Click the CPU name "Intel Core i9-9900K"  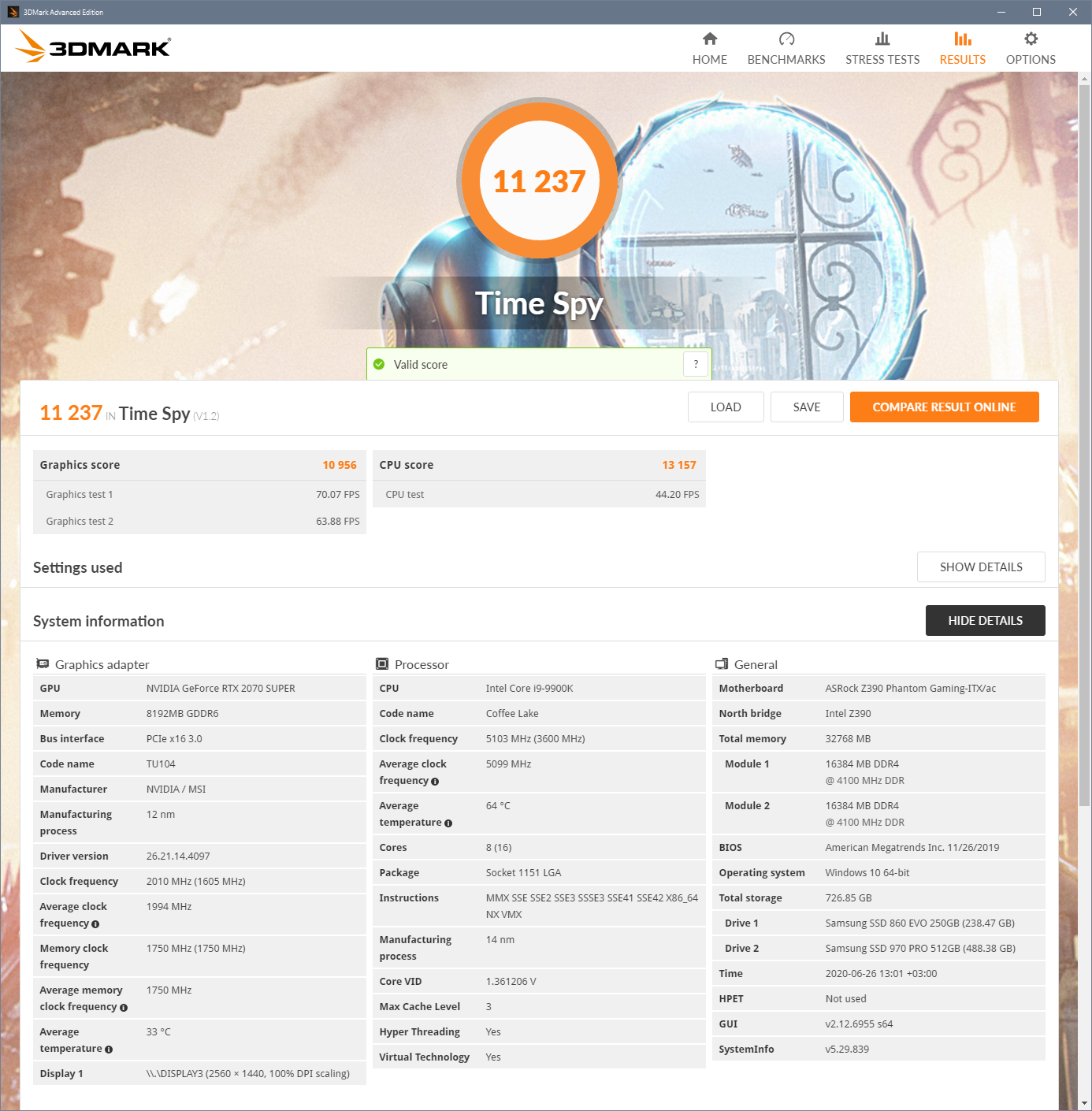(529, 689)
